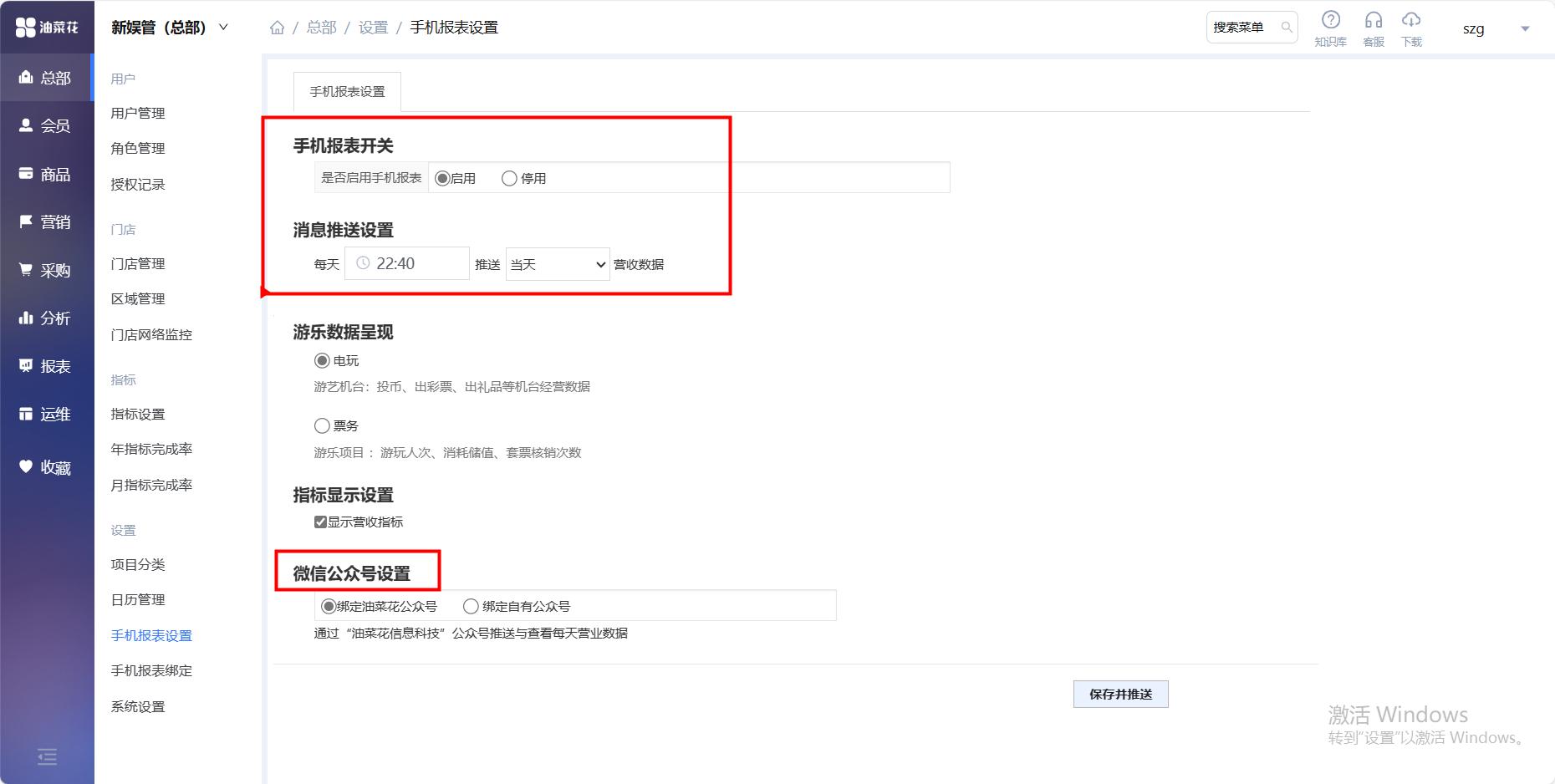Open the 商品 sidebar section
The width and height of the screenshot is (1555, 784).
(x=47, y=174)
